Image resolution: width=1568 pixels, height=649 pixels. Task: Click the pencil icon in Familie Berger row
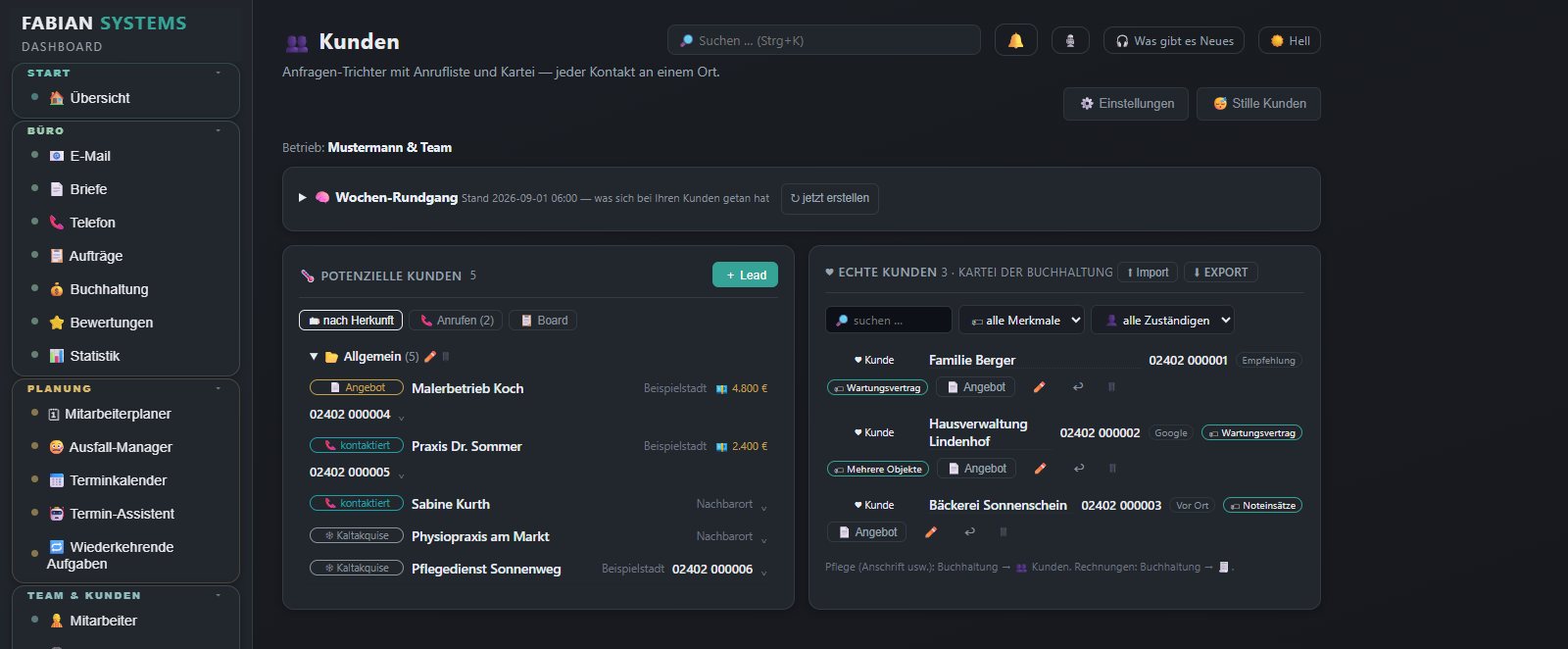pyautogui.click(x=1039, y=387)
